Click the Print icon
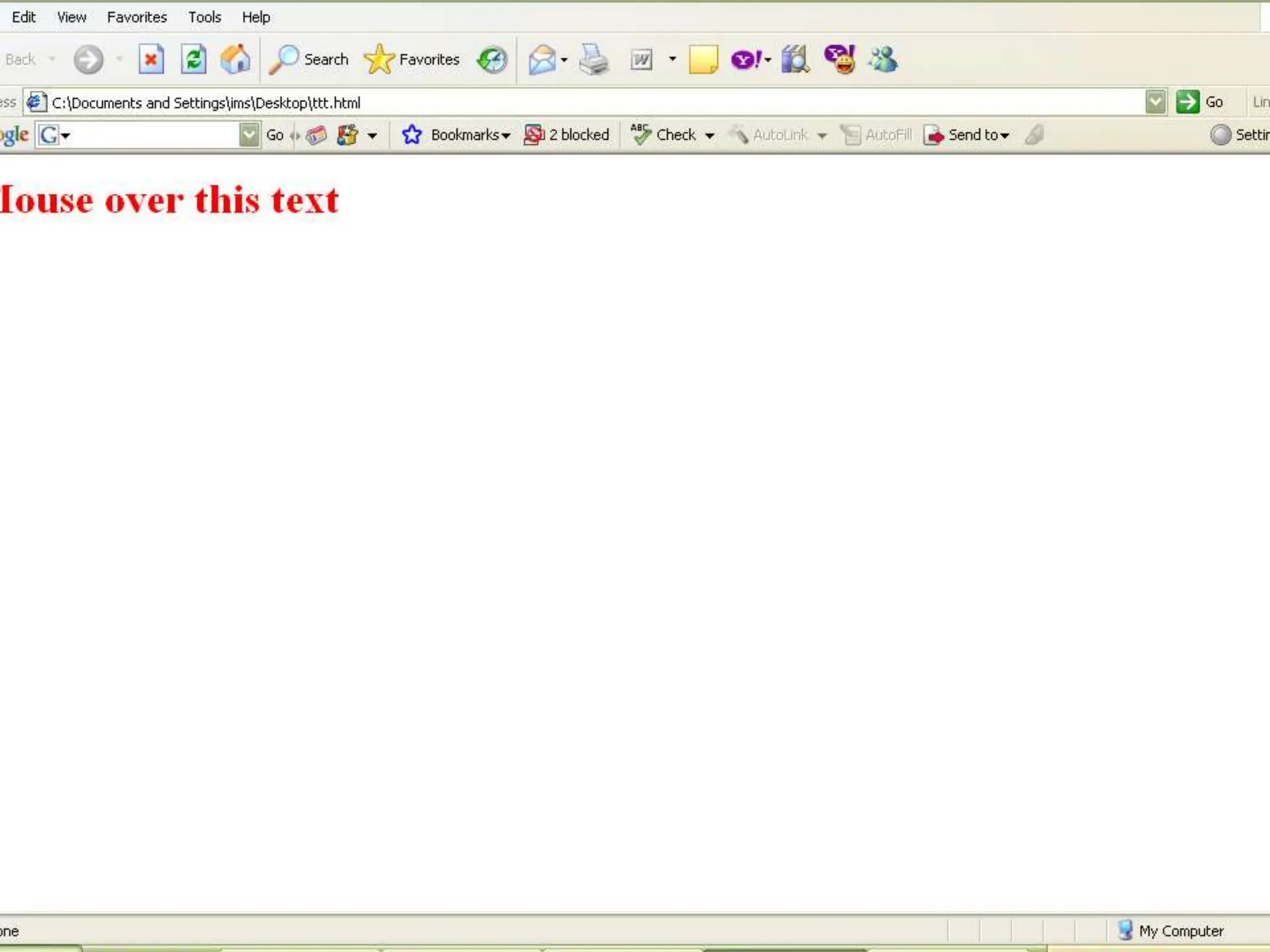The width and height of the screenshot is (1270, 952). pos(593,60)
